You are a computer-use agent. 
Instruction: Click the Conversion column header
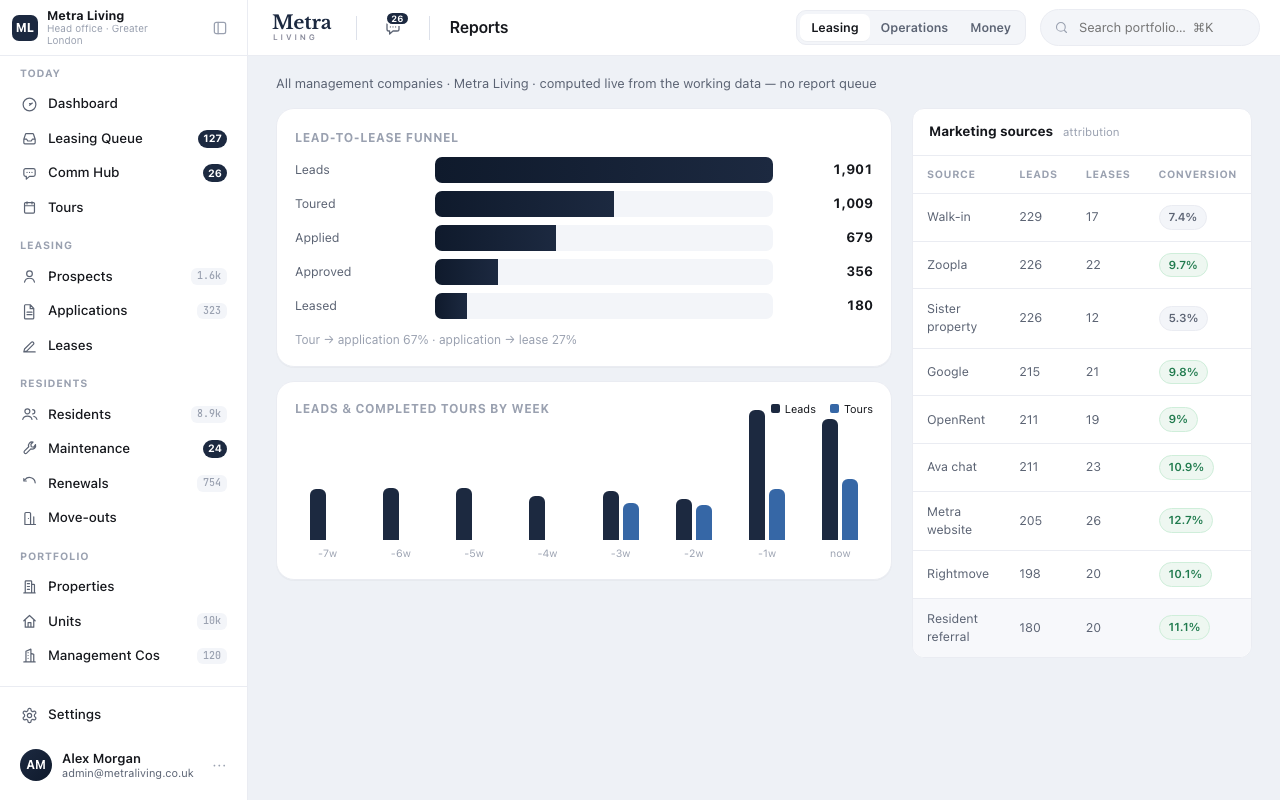pyautogui.click(x=1197, y=174)
